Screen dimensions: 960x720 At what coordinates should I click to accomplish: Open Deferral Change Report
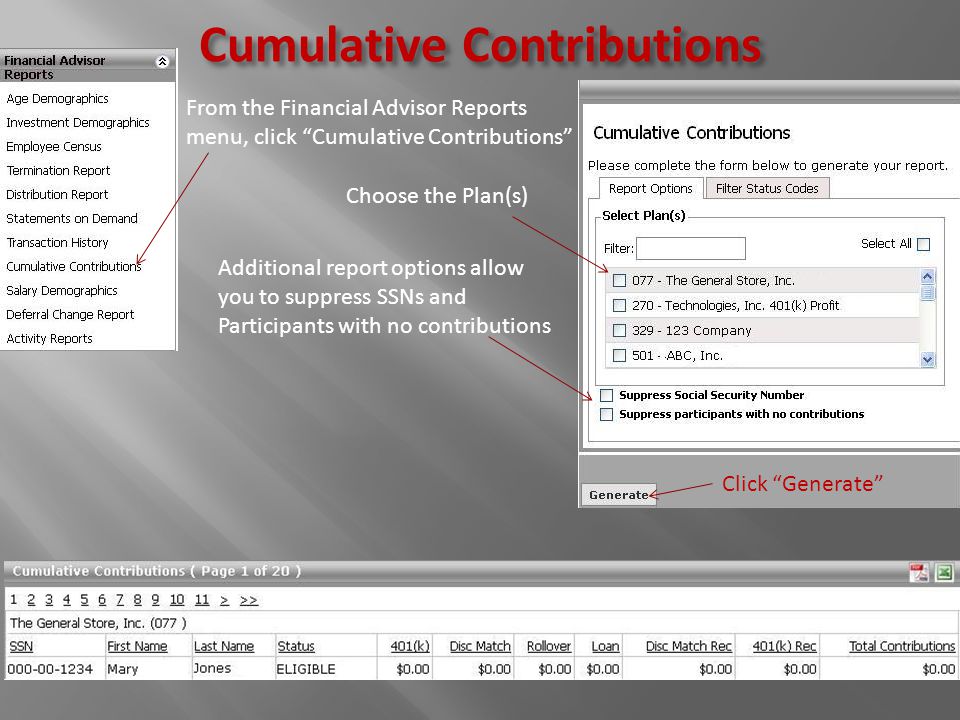[70, 315]
